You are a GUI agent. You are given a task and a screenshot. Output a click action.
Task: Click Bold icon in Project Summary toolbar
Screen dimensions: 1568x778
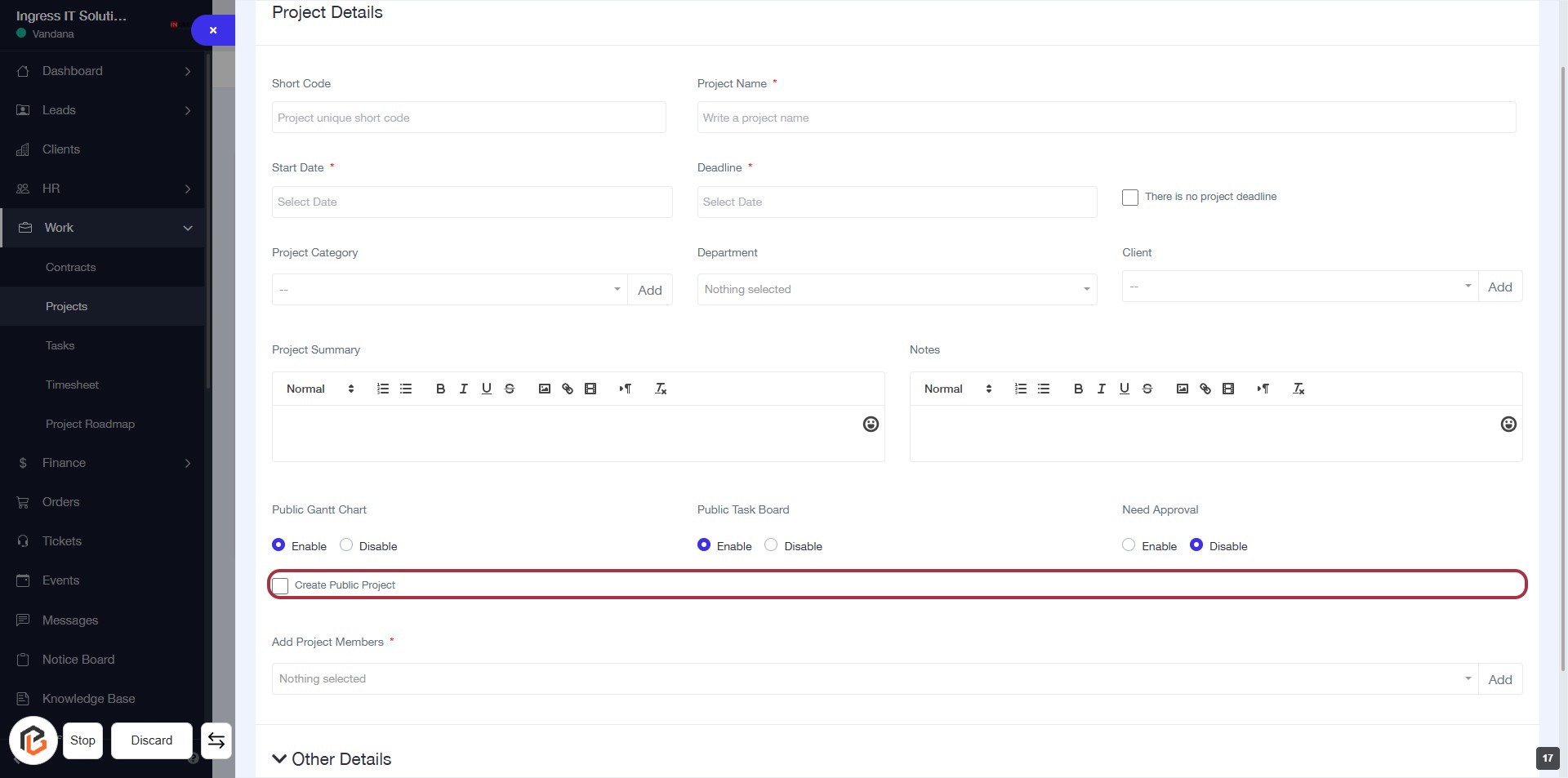(x=440, y=389)
